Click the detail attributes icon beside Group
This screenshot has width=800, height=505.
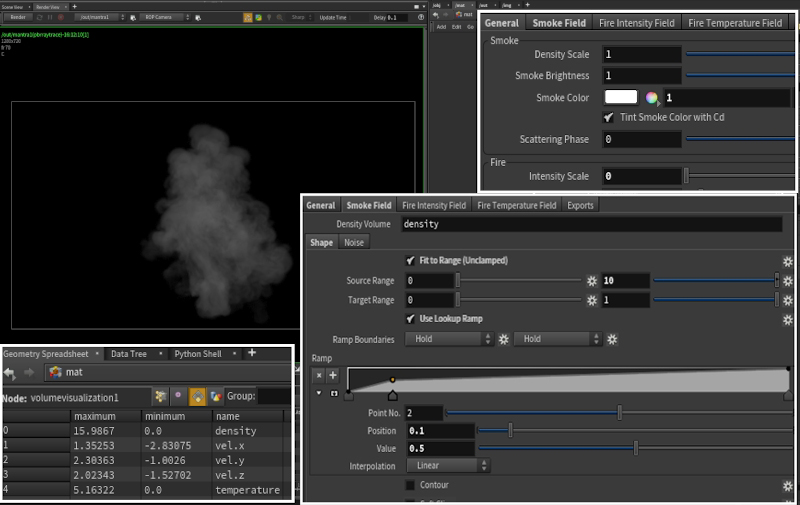pyautogui.click(x=216, y=397)
